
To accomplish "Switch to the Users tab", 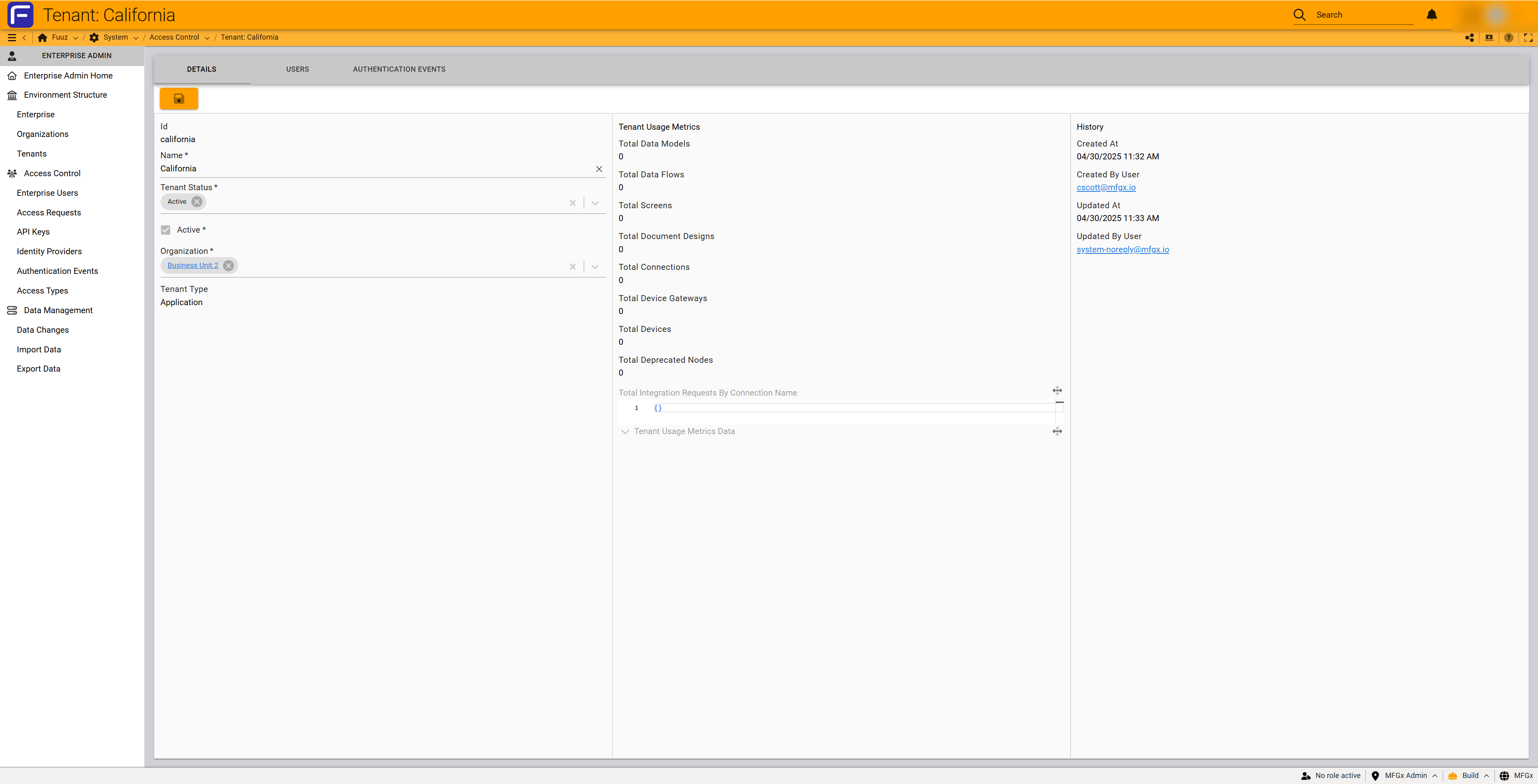I will 297,69.
